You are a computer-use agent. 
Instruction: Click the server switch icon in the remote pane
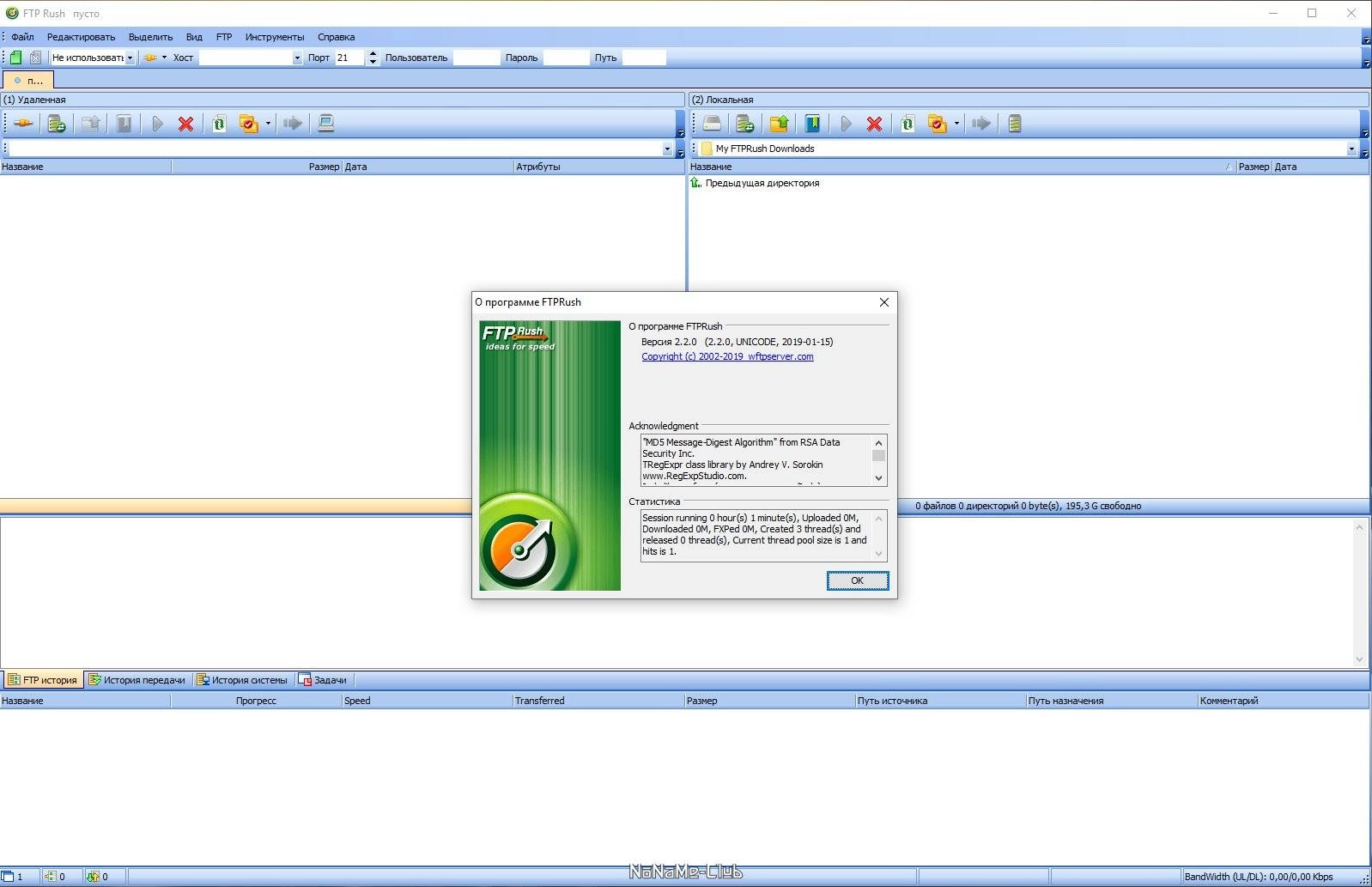57,124
